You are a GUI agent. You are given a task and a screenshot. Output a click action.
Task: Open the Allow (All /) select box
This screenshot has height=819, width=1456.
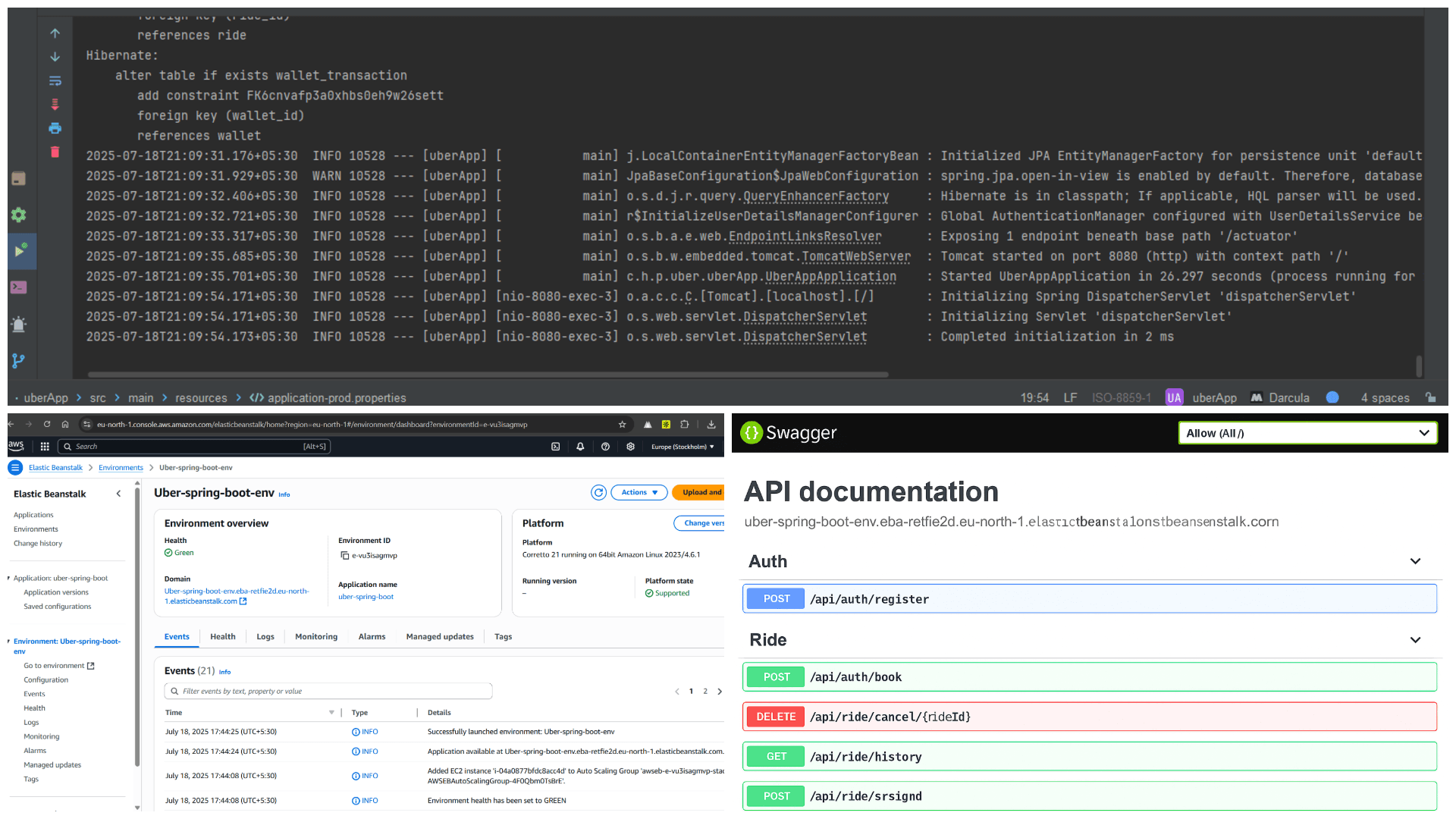pyautogui.click(x=1307, y=433)
